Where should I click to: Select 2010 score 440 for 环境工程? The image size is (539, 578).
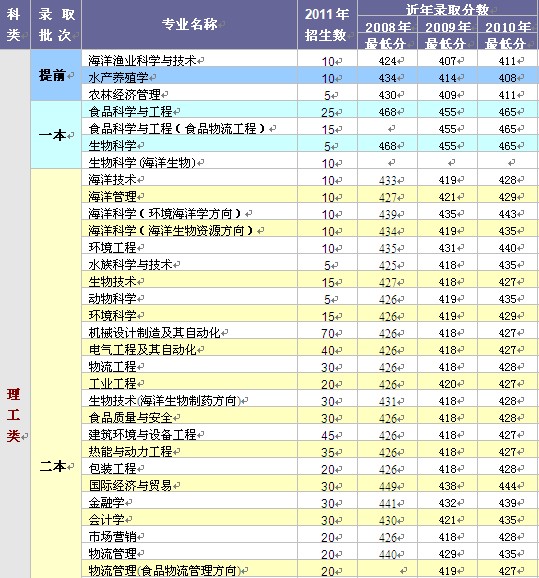[x=507, y=248]
